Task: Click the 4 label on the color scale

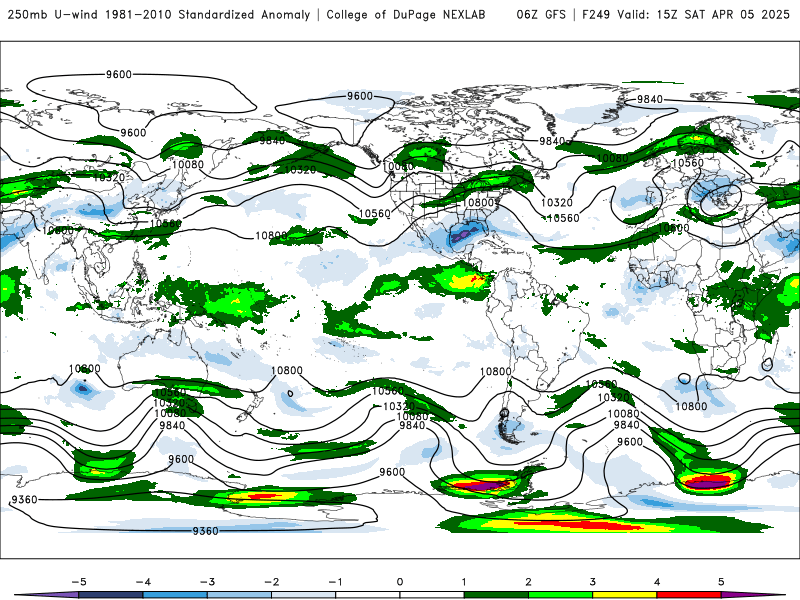Action: click(x=657, y=582)
